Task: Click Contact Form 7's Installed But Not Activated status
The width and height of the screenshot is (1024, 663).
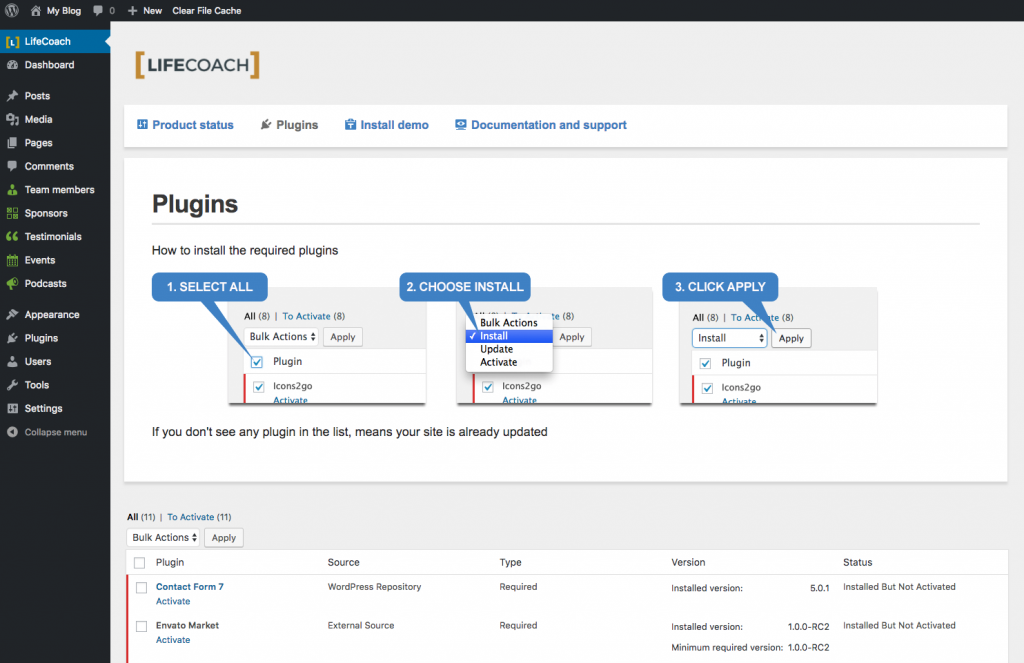Action: [x=899, y=587]
